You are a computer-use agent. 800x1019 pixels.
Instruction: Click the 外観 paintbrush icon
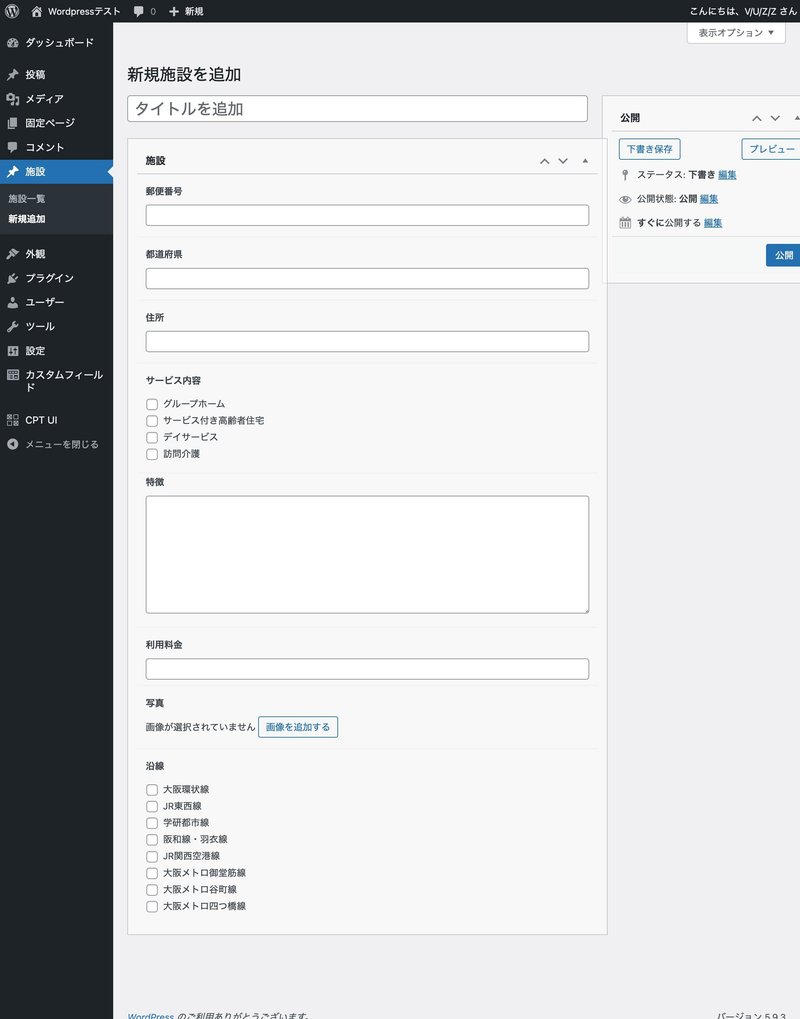point(12,254)
